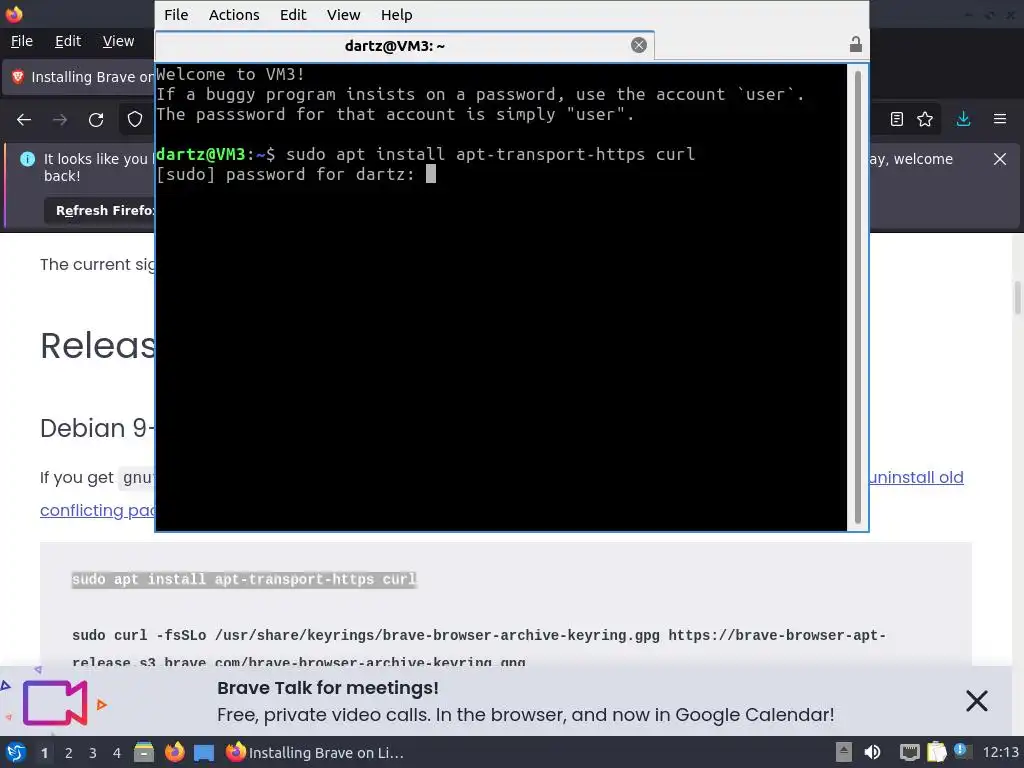This screenshot has height=768, width=1024.
Task: Switch to workspace 1
Action: 44,753
